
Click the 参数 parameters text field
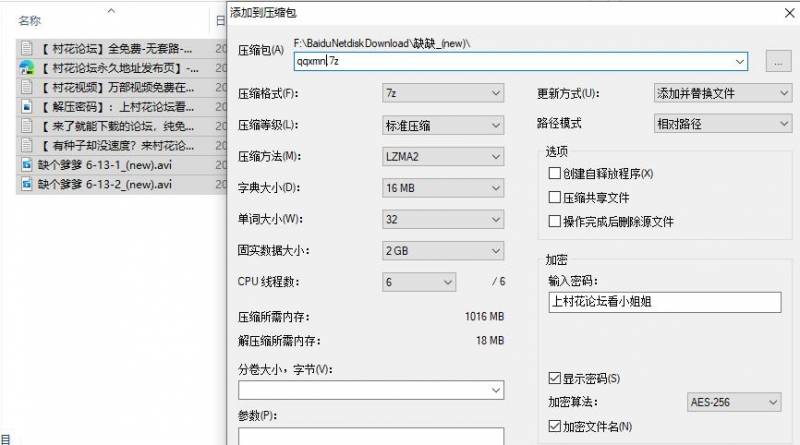[370, 435]
